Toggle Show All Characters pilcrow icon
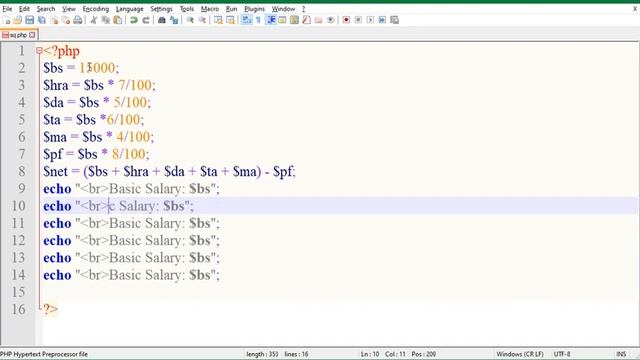The height and width of the screenshot is (360, 640). point(258,20)
